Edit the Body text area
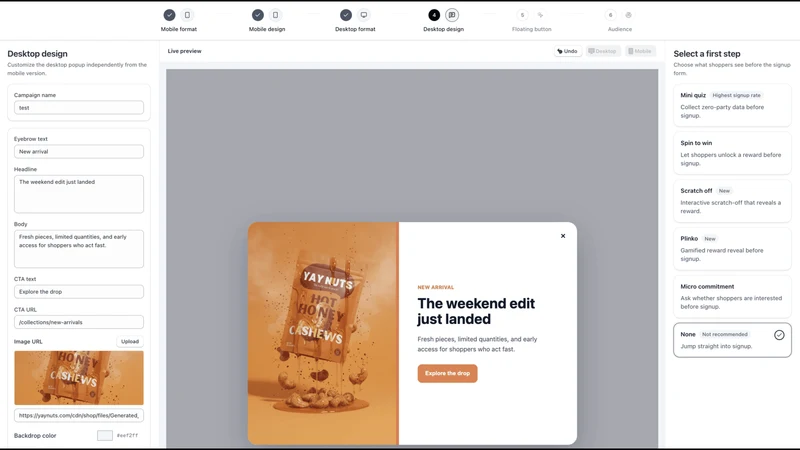The image size is (800, 450). tap(79, 249)
